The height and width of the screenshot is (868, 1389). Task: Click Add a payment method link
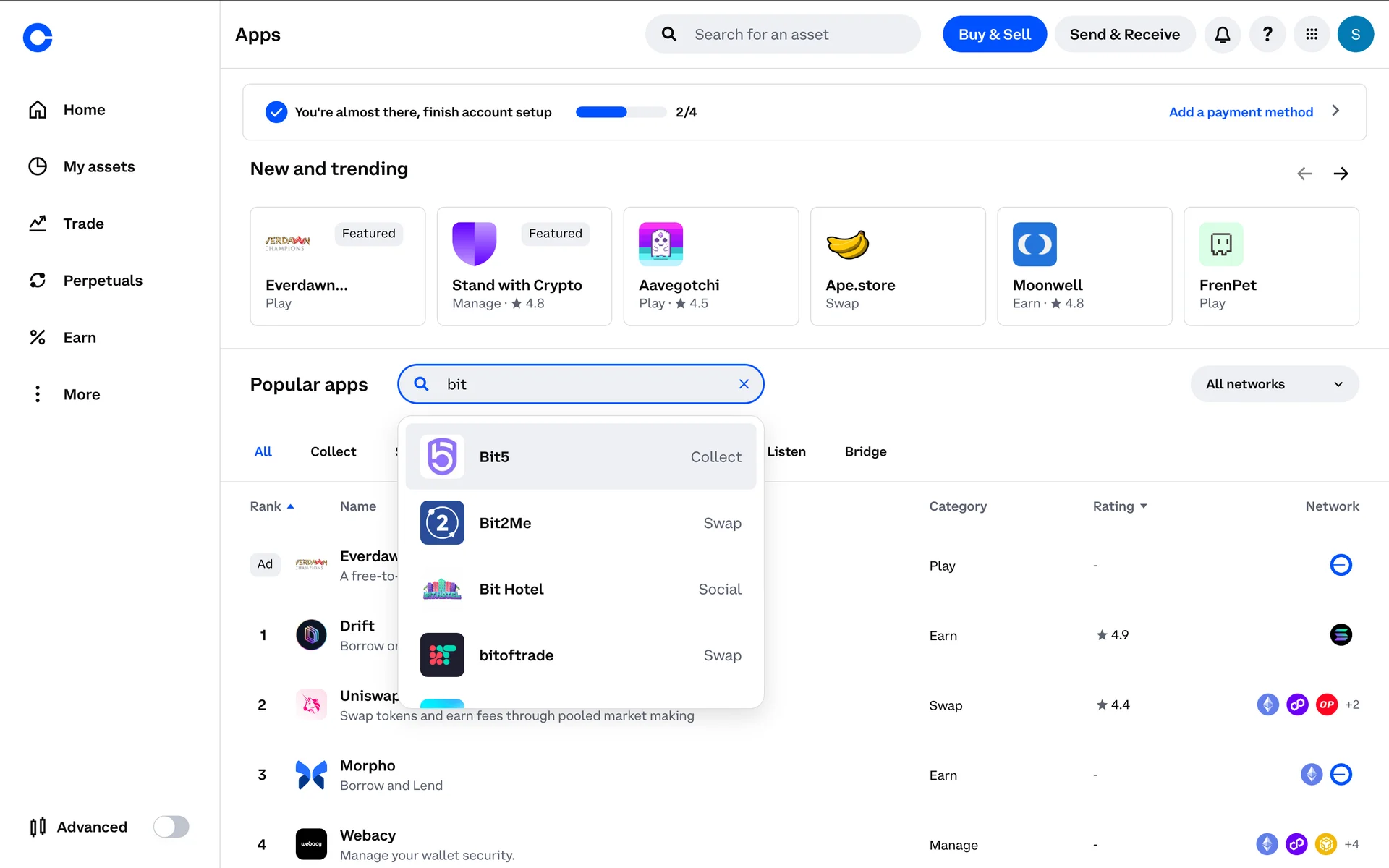coord(1240,112)
